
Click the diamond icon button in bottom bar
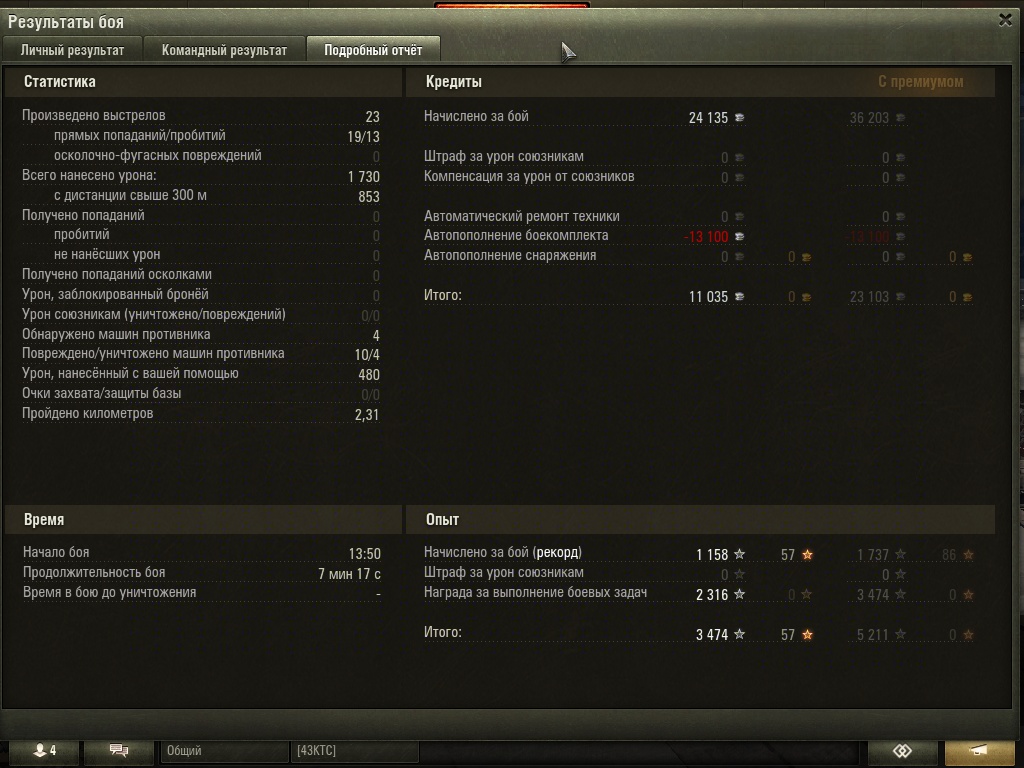point(902,751)
